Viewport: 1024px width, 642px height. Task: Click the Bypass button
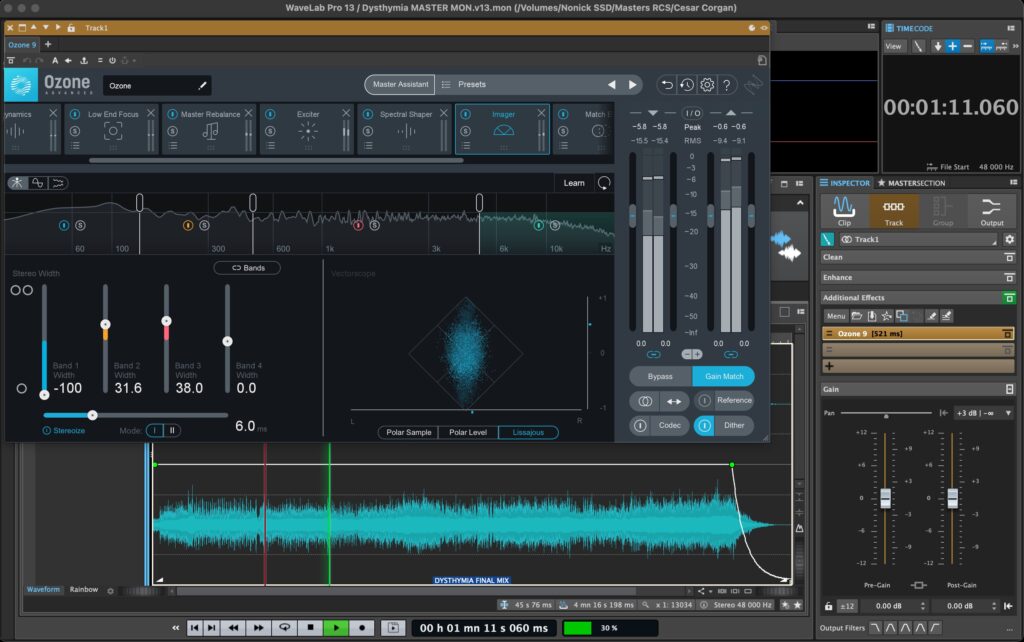[660, 376]
